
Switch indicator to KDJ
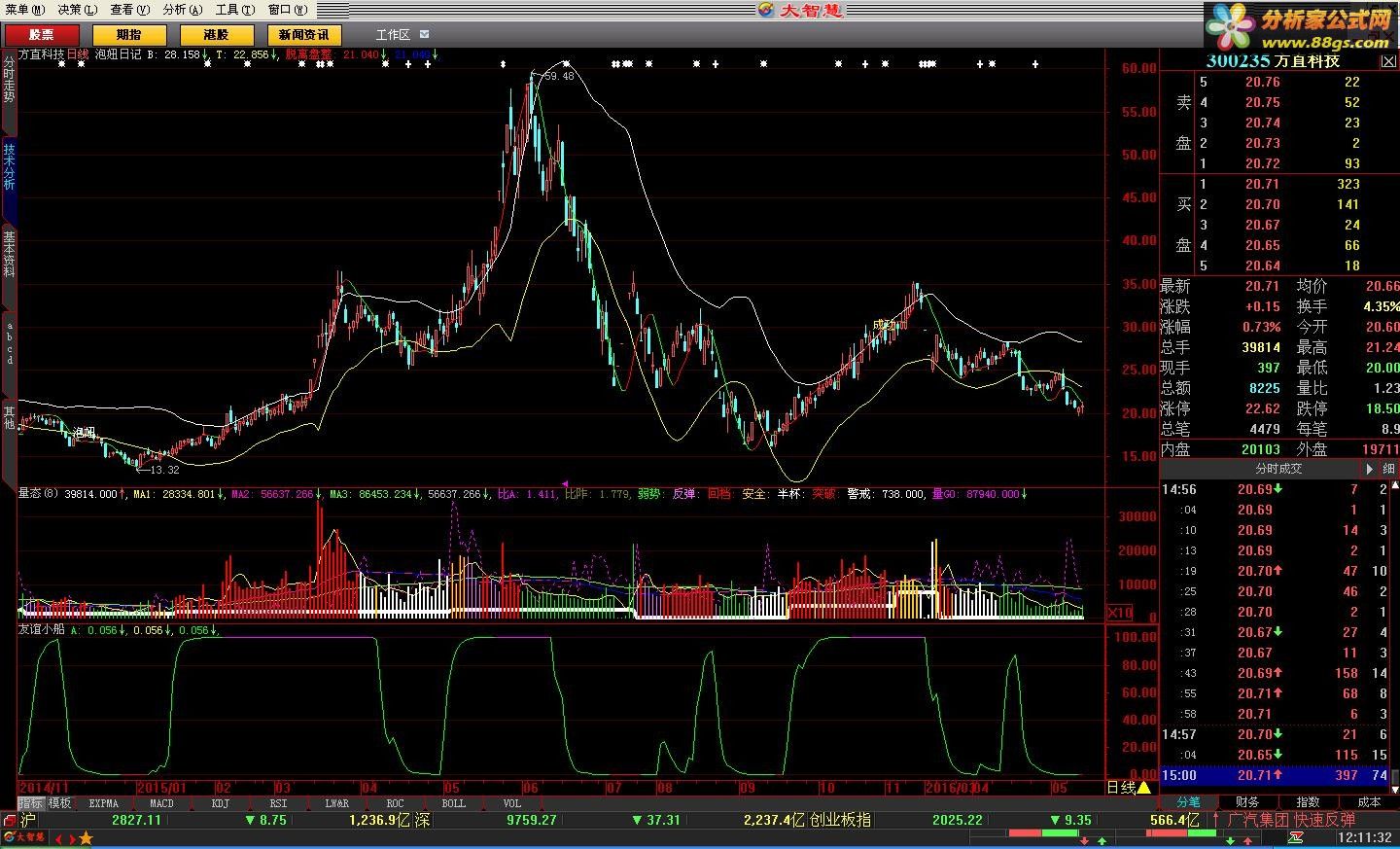point(220,803)
